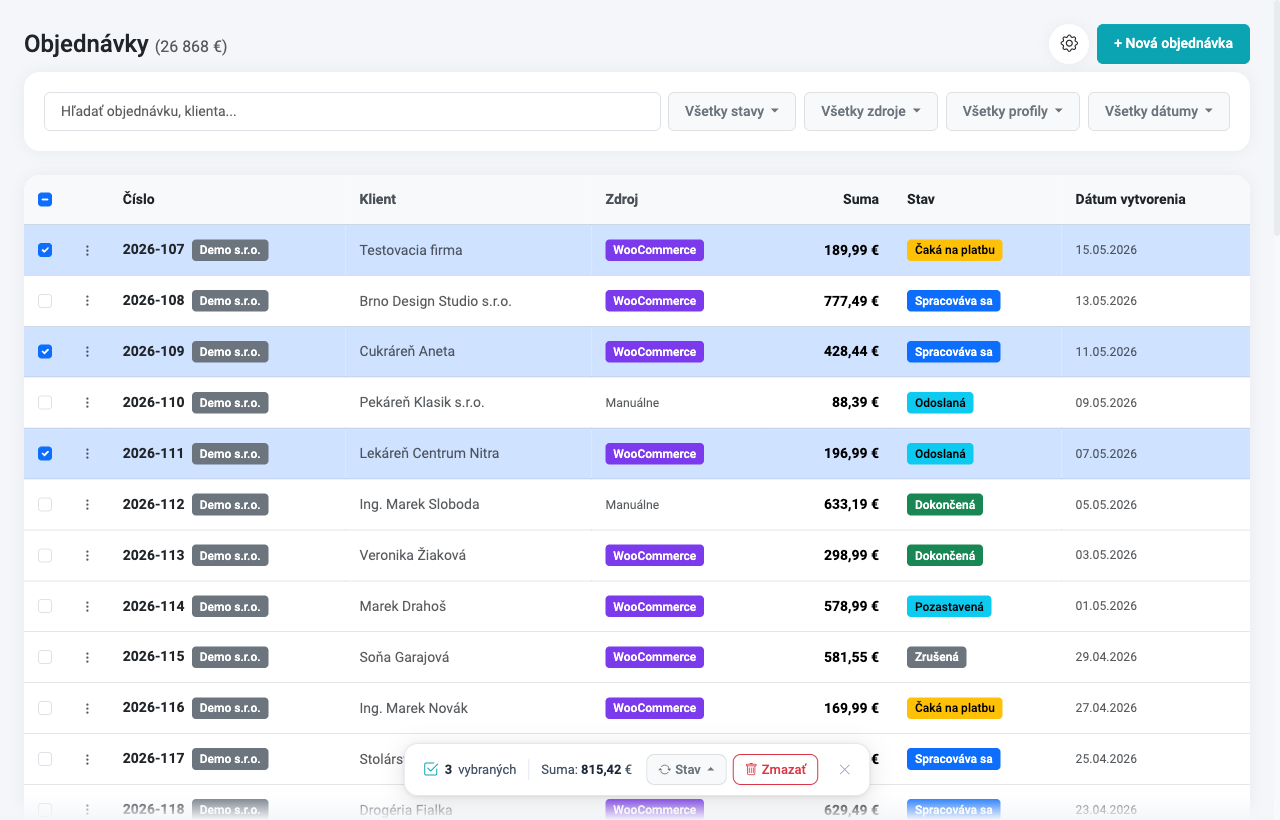Click the Nová objednávka button
Screen dimensions: 1280x820
point(1173,44)
